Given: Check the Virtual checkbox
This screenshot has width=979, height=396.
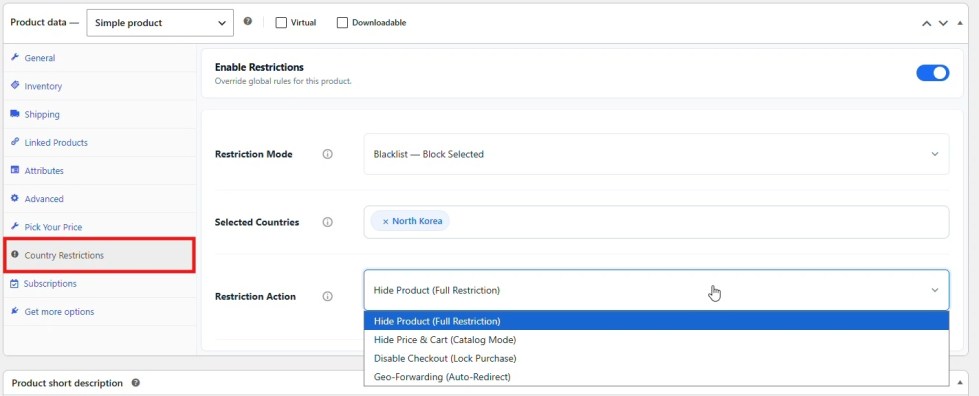Looking at the screenshot, I should pyautogui.click(x=281, y=22).
